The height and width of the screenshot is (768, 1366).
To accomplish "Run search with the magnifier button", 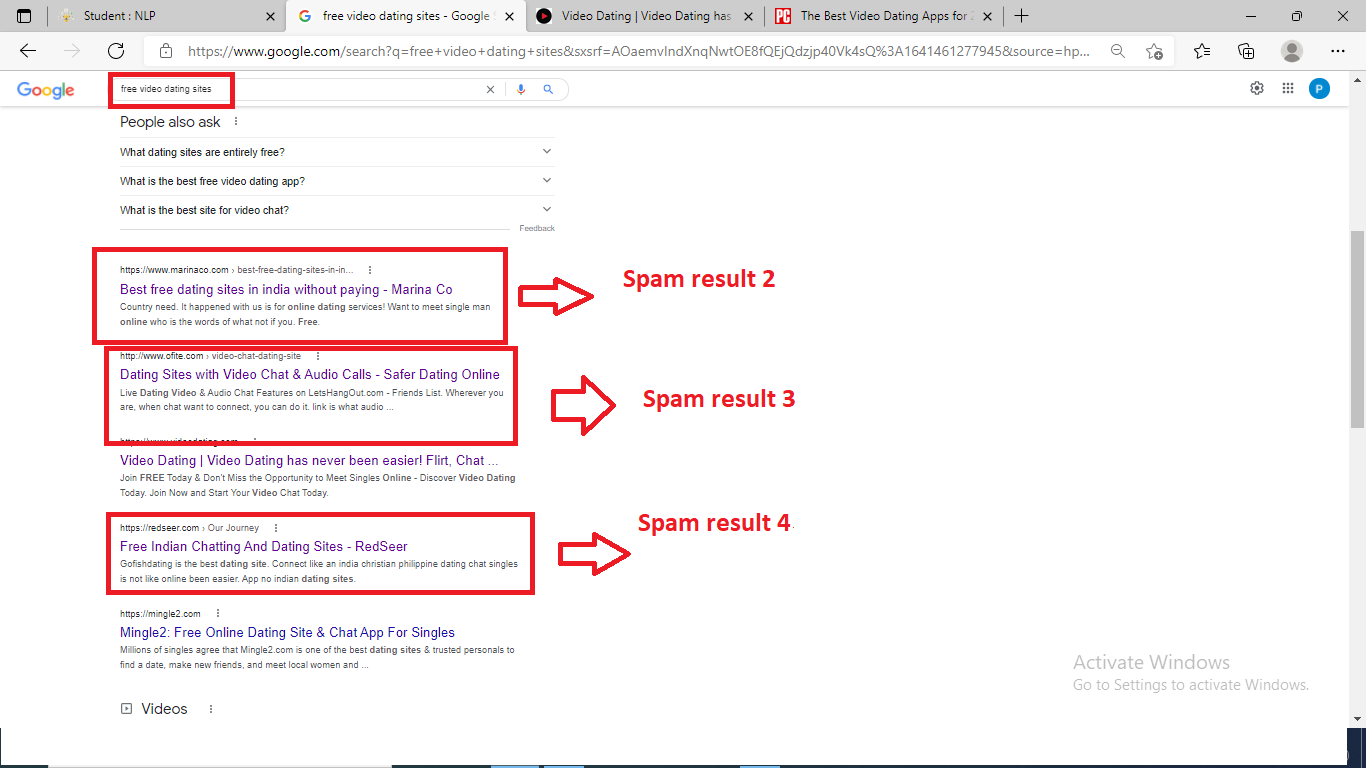I will [x=548, y=89].
